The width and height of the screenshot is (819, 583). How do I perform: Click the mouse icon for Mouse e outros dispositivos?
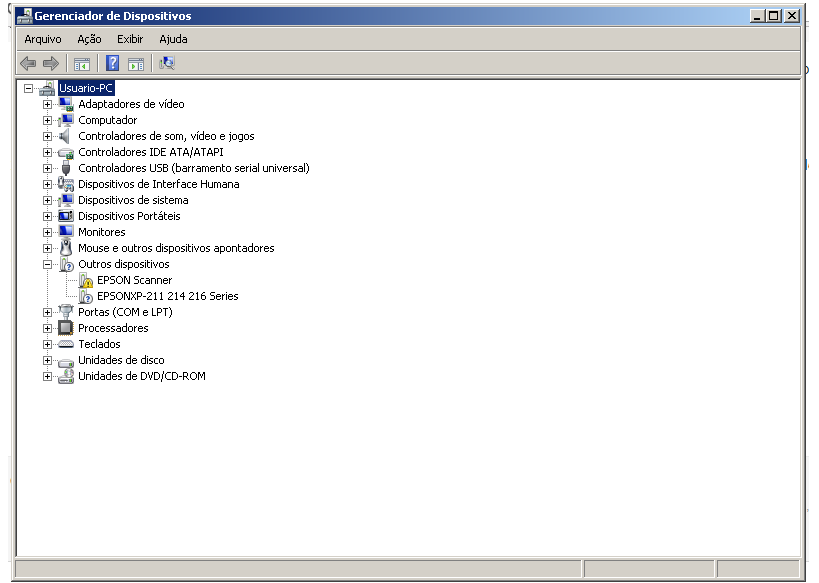click(x=66, y=248)
